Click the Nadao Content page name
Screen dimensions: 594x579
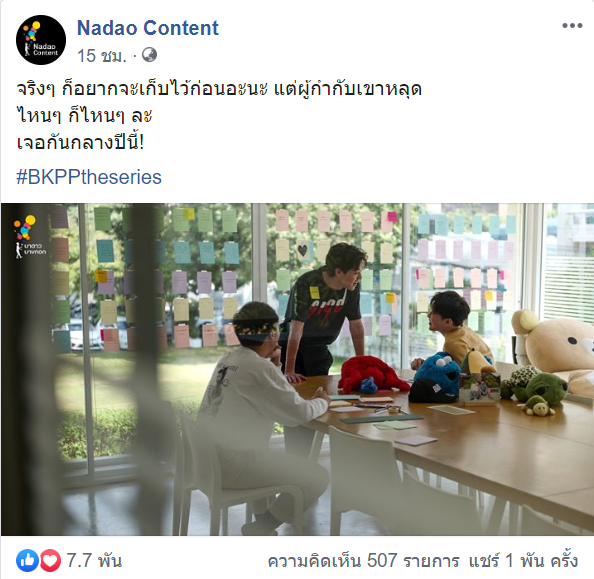148,28
